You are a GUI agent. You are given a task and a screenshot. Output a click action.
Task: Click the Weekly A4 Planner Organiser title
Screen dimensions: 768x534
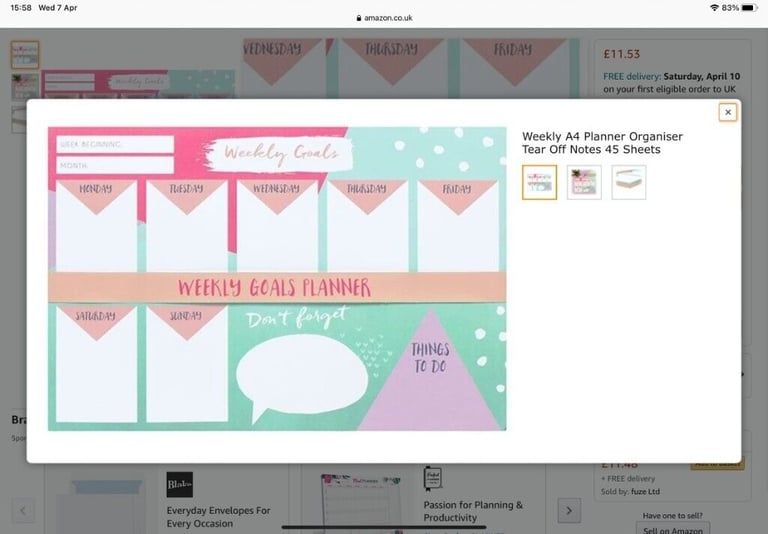pyautogui.click(x=602, y=143)
